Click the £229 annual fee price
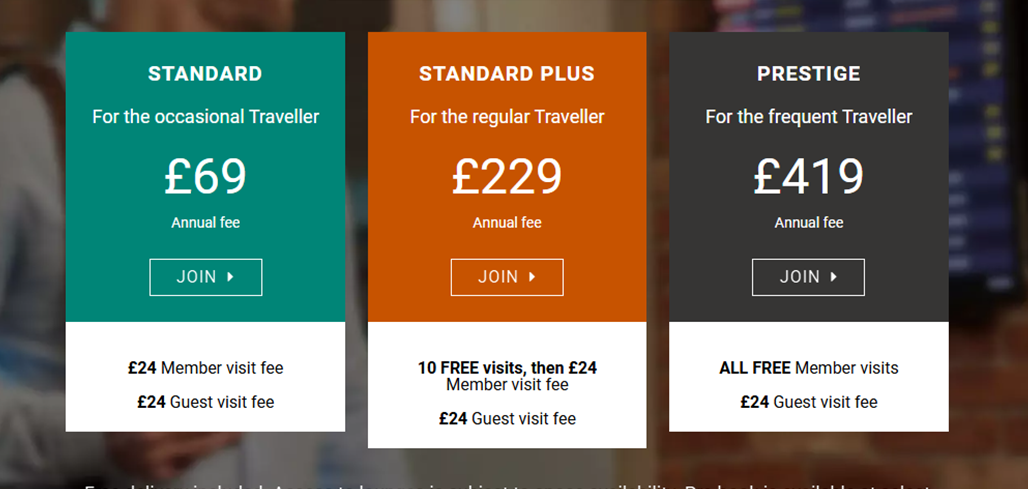 click(x=507, y=176)
